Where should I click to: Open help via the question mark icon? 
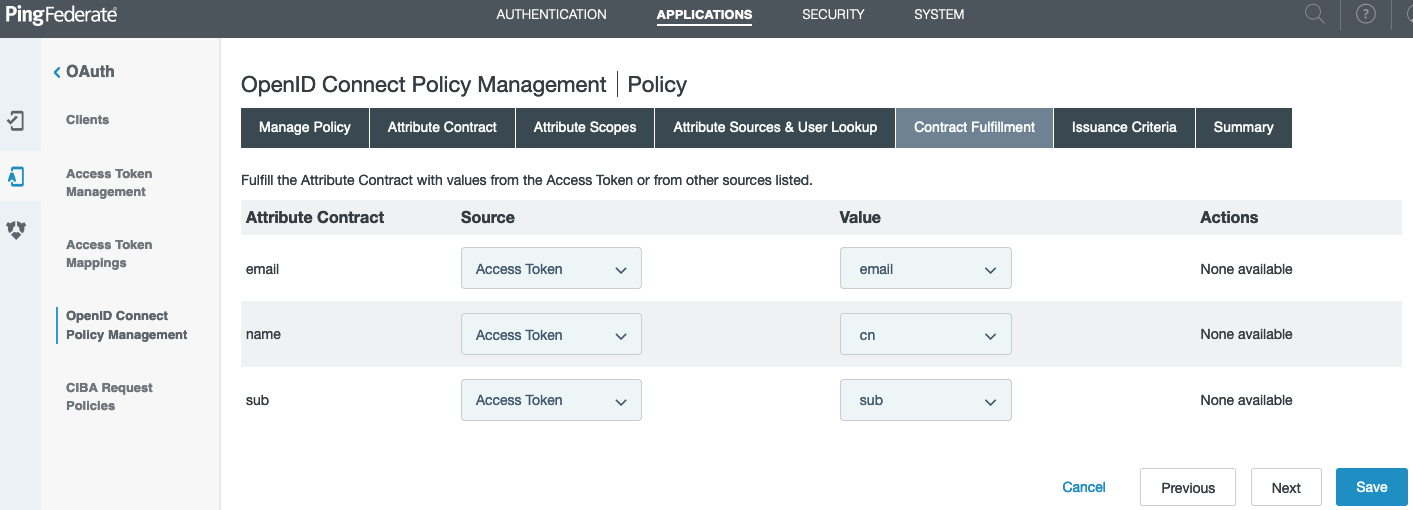click(1365, 14)
